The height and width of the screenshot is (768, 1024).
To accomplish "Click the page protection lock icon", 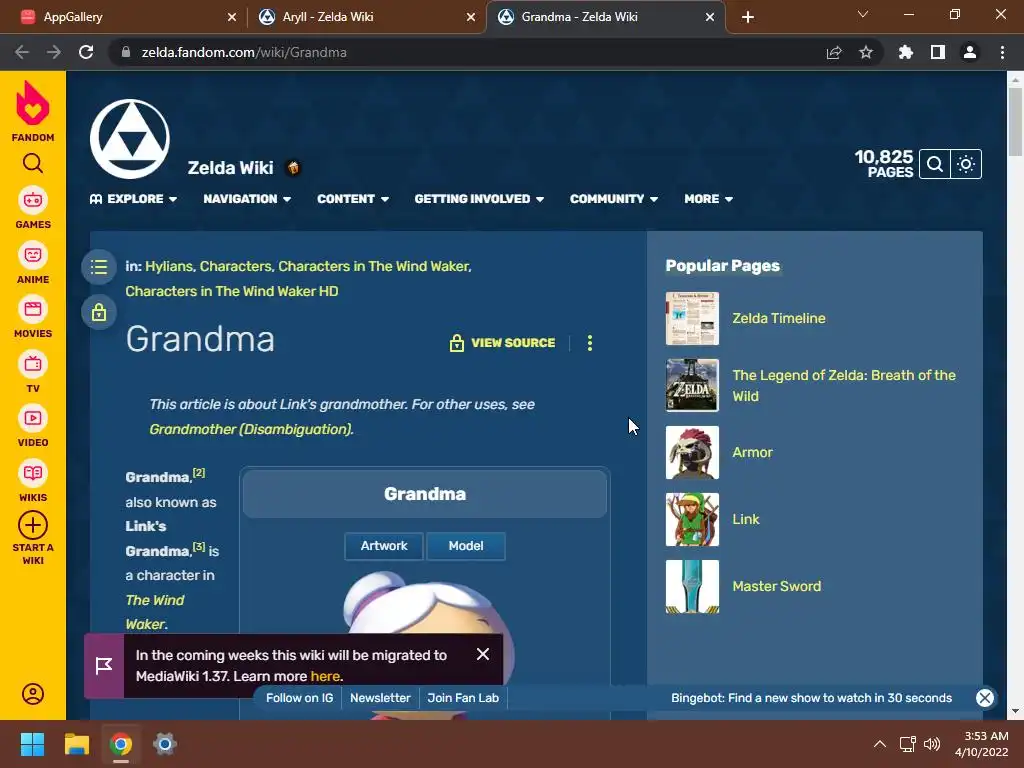I will tap(99, 312).
